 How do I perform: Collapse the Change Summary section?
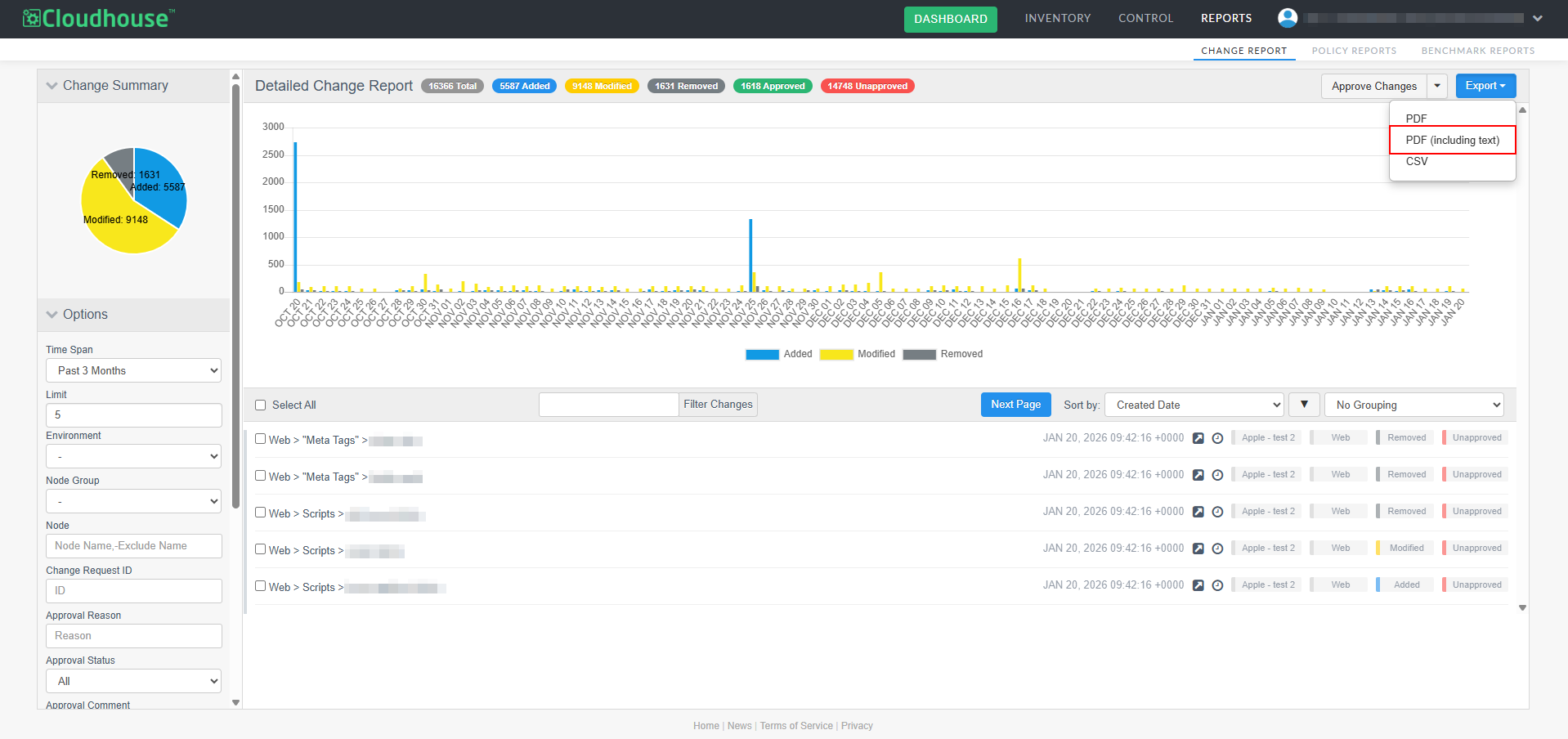click(x=52, y=86)
